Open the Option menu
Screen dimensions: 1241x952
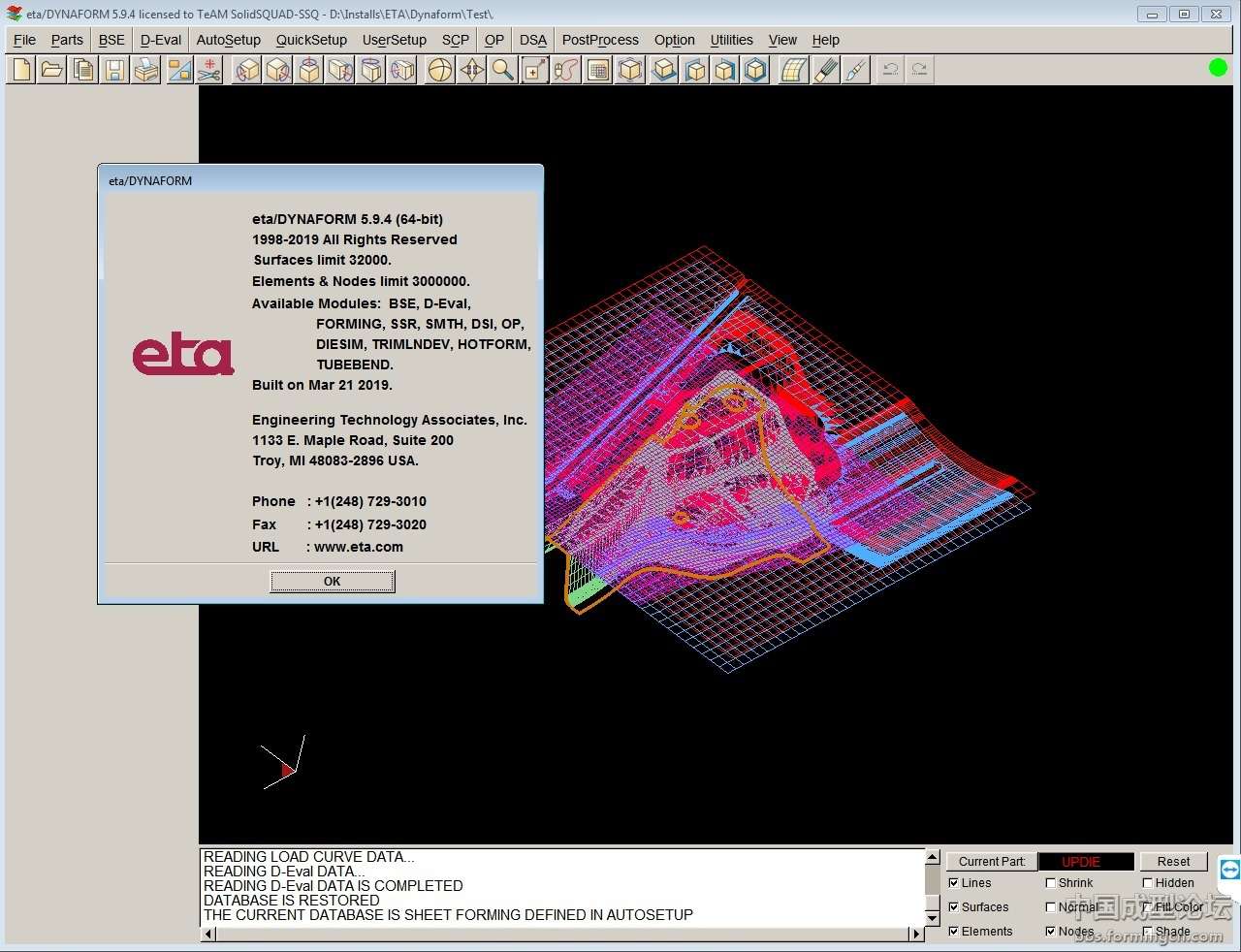[675, 40]
